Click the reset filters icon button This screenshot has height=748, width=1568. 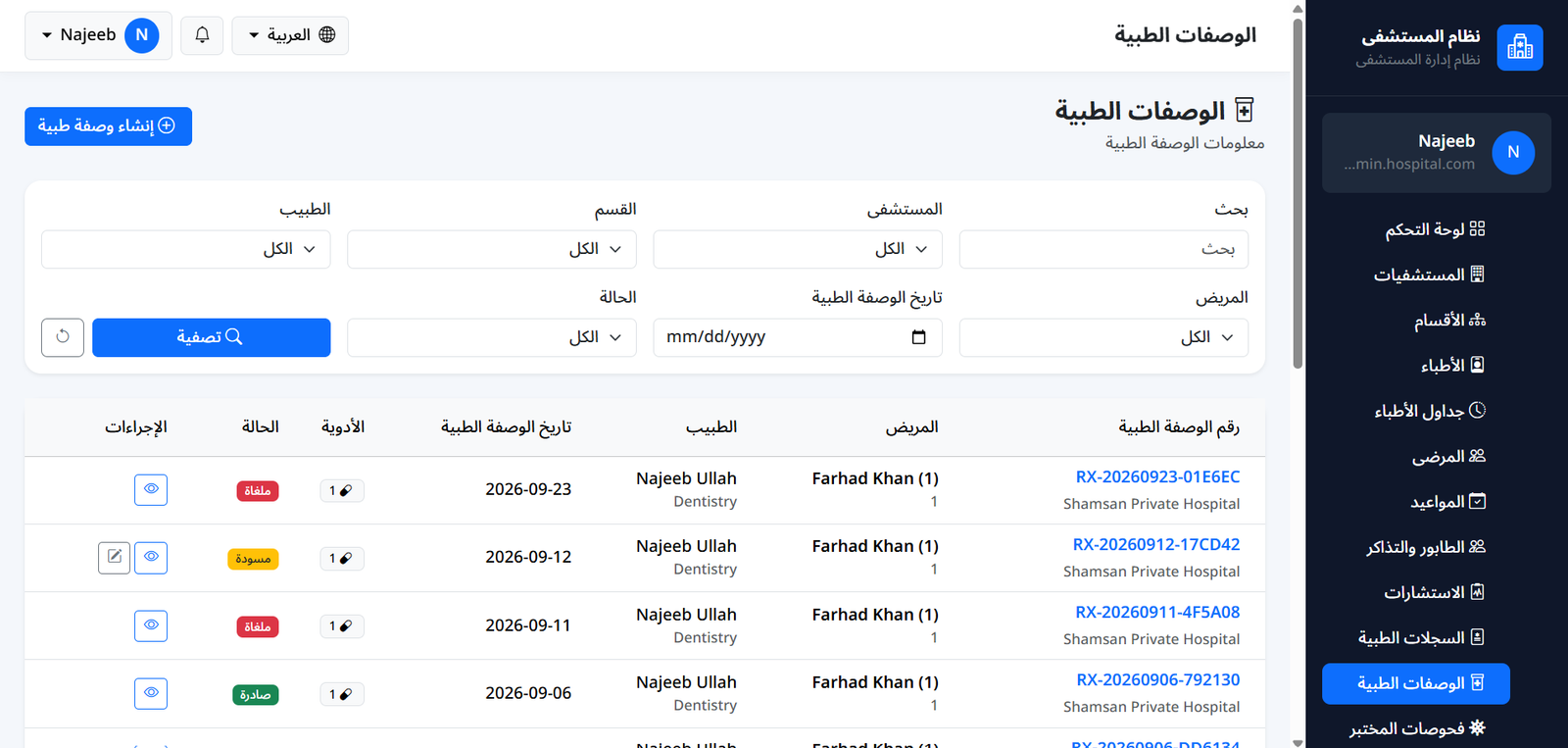(63, 337)
